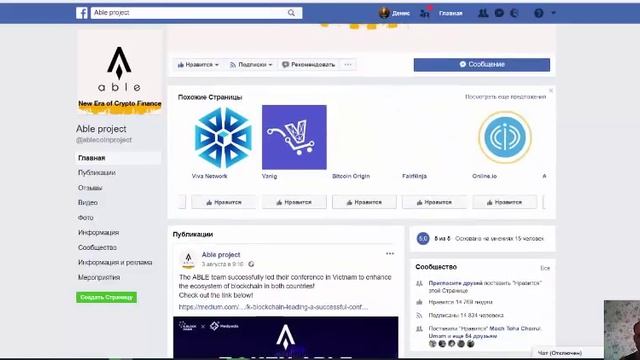The height and width of the screenshot is (360, 640).
Task: Open the medium.com link in the post
Action: (x=273, y=307)
